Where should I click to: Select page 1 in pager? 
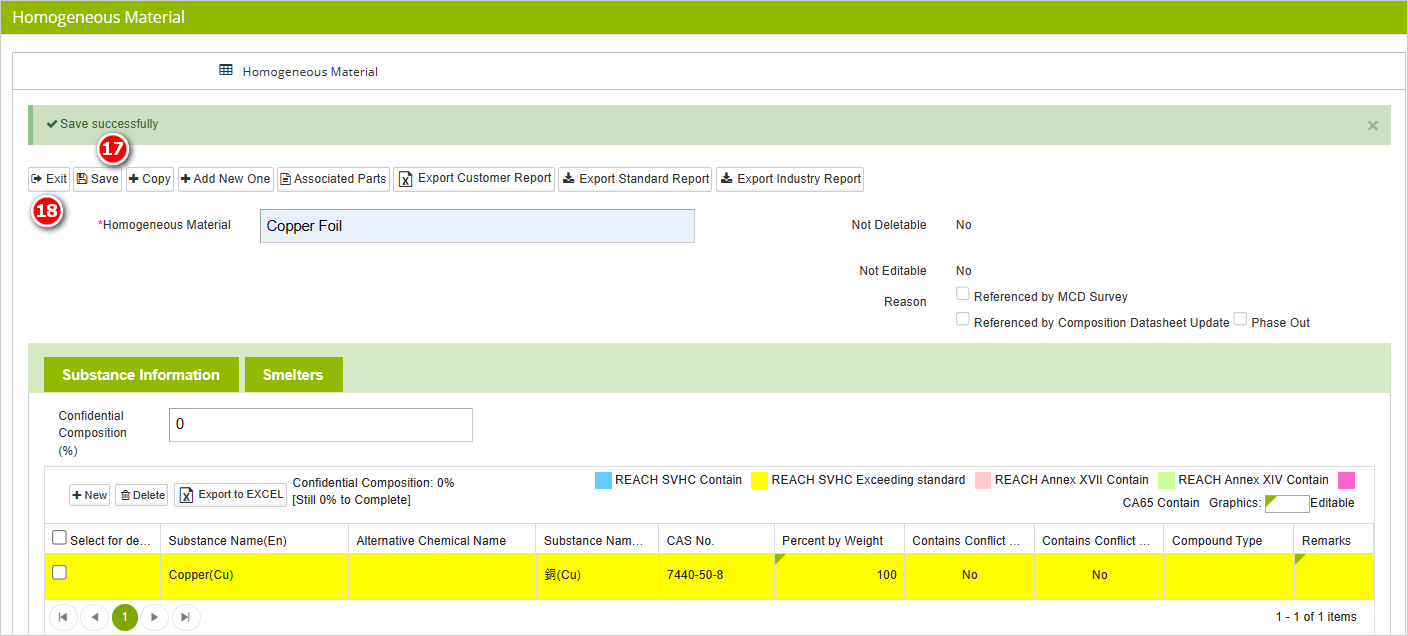click(124, 617)
